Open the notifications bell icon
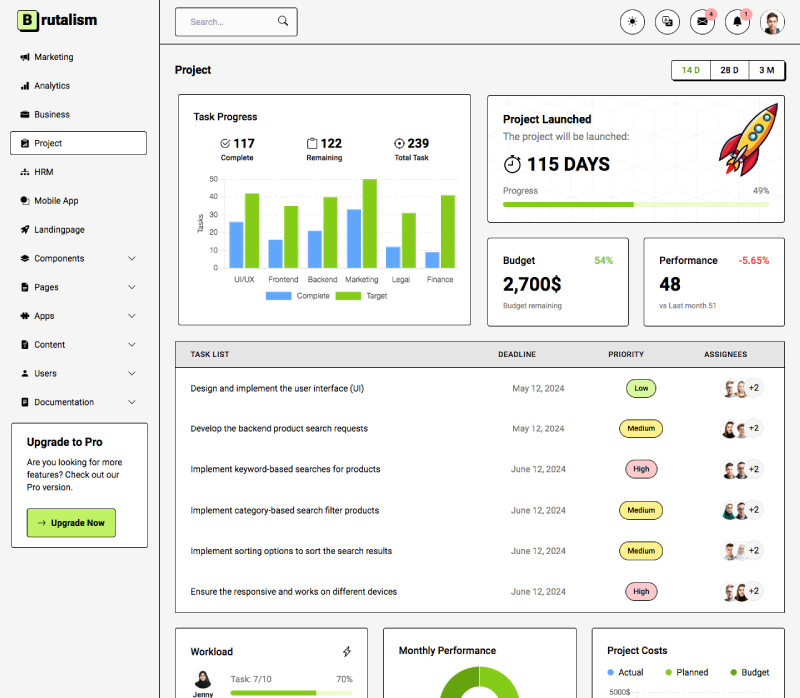Viewport: 800px width, 698px height. pos(737,21)
